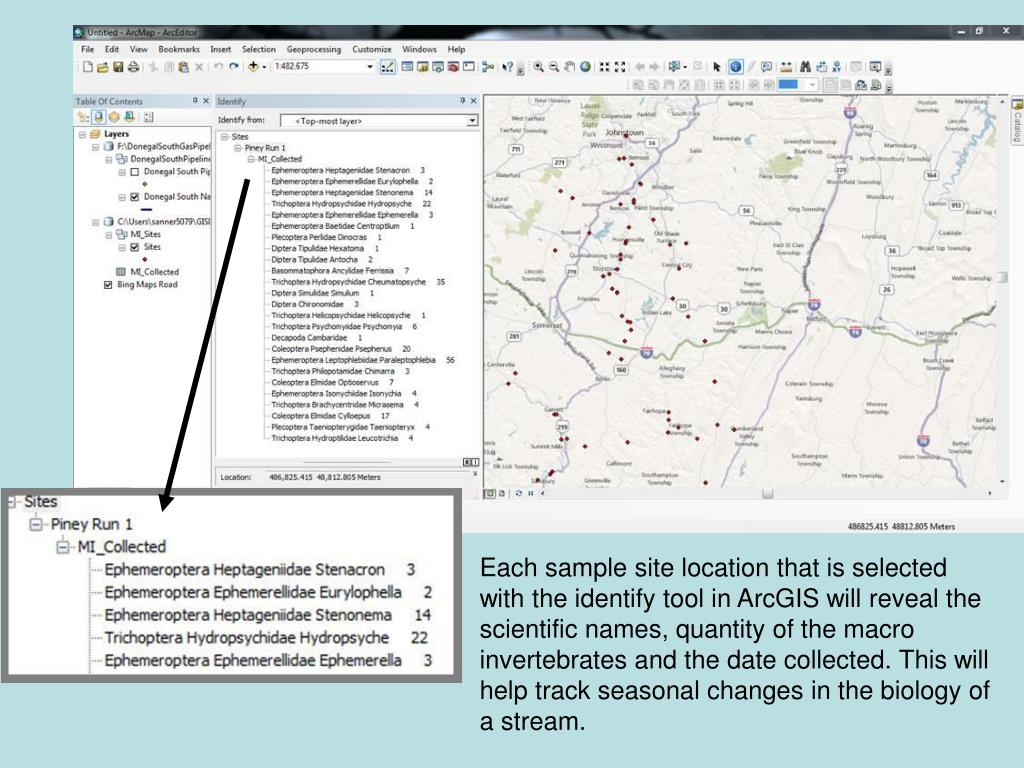The height and width of the screenshot is (768, 1024).
Task: Open the Catalog side tab
Action: click(1017, 121)
